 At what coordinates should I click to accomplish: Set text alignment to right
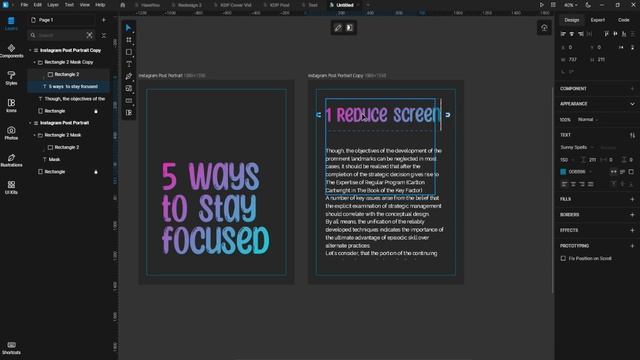(582, 184)
